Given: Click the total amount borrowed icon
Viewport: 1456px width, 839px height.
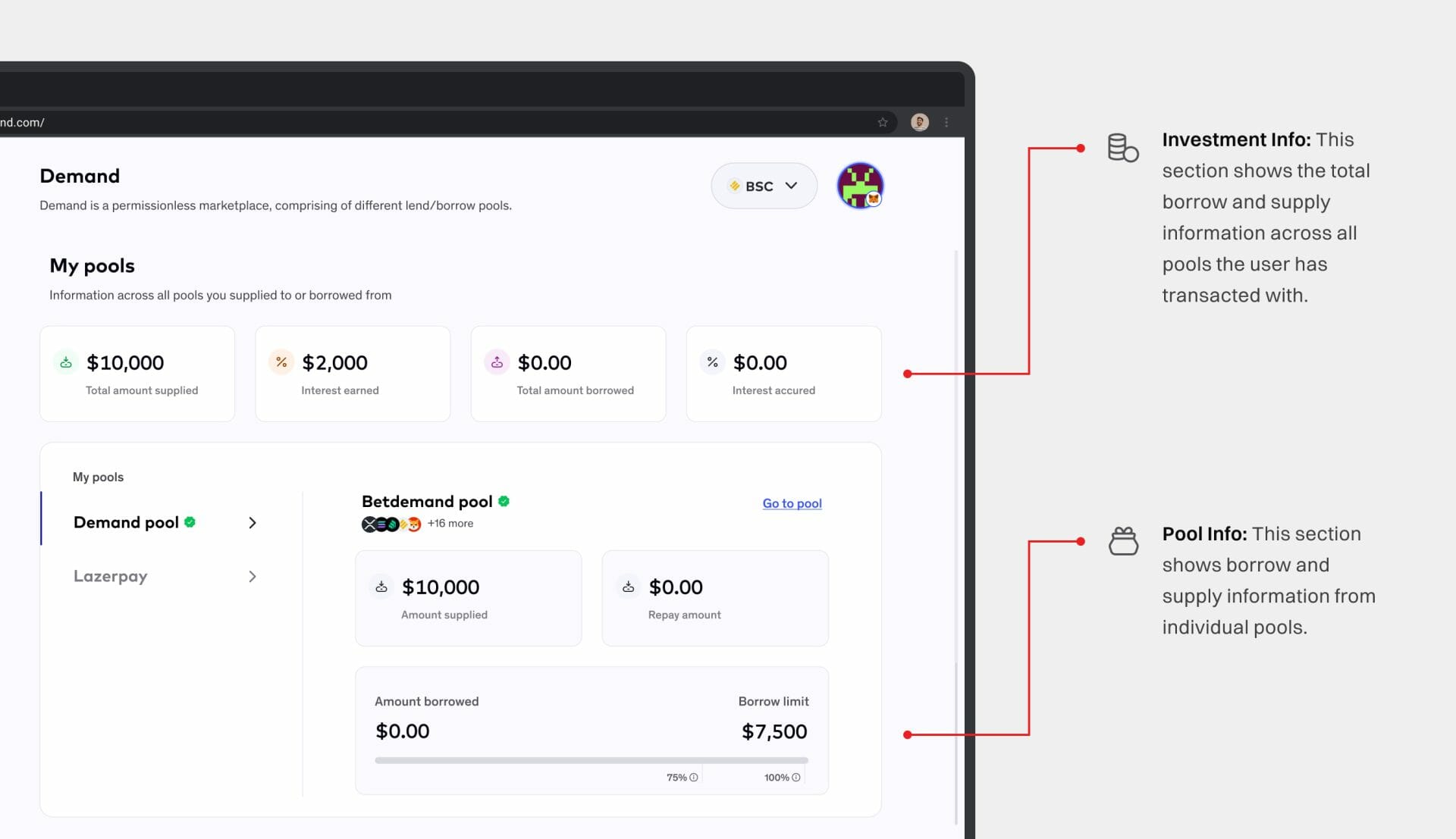Looking at the screenshot, I should point(497,361).
